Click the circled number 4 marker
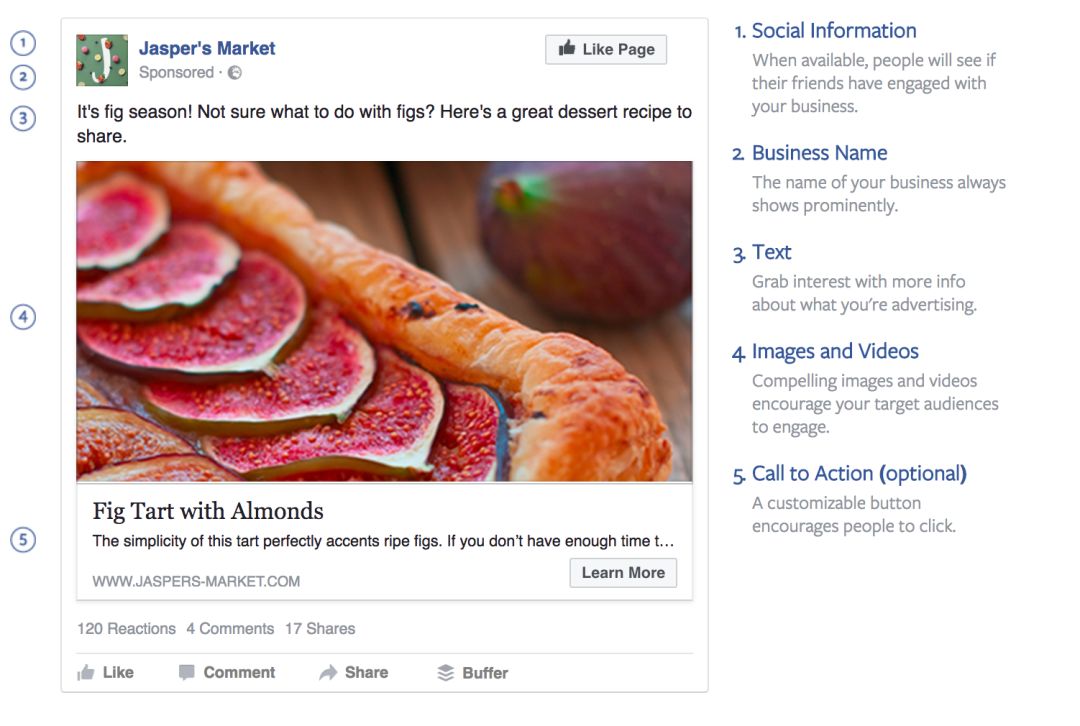The width and height of the screenshot is (1080, 726). point(23,317)
